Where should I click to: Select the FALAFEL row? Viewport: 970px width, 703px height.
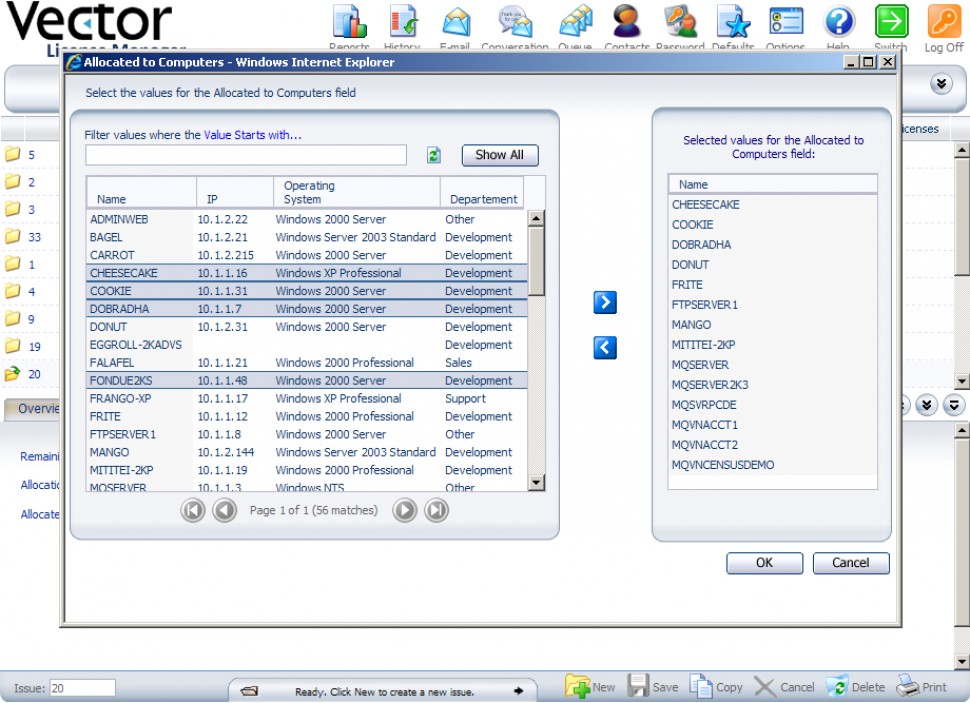point(307,363)
